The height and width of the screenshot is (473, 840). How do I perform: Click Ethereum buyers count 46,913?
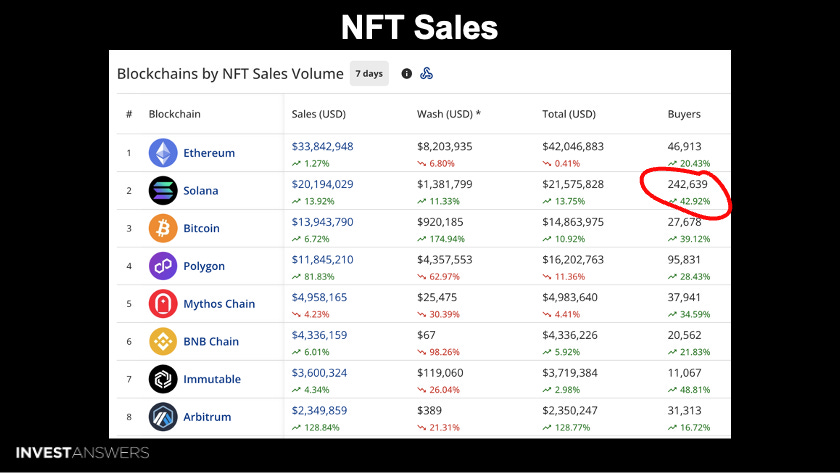pyautogui.click(x=684, y=146)
